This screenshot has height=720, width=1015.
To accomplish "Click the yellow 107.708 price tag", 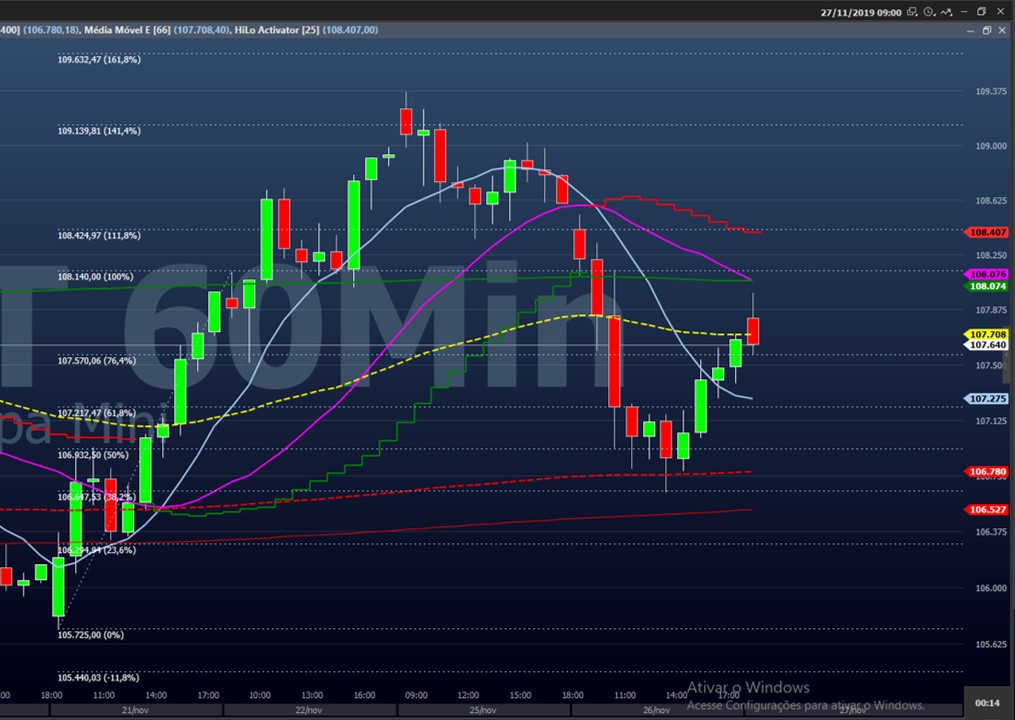I will point(986,334).
